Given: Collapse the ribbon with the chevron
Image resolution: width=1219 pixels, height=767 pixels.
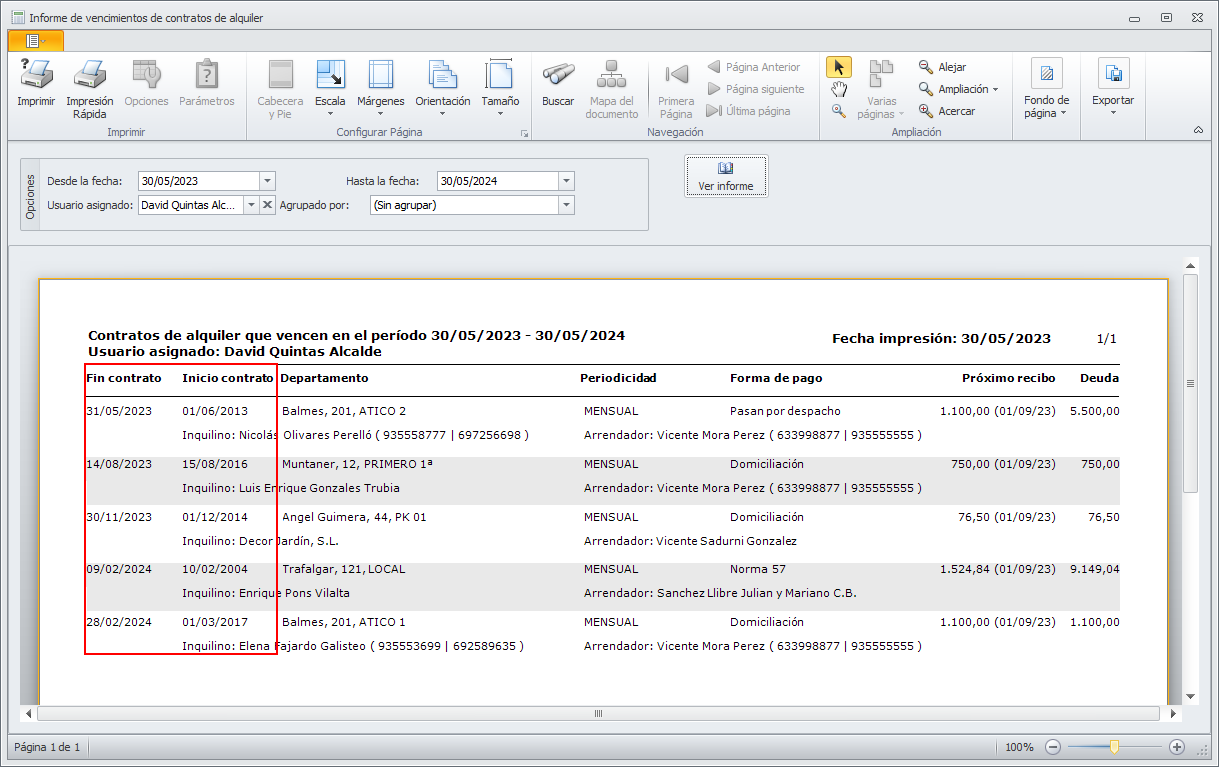Looking at the screenshot, I should tap(1198, 131).
